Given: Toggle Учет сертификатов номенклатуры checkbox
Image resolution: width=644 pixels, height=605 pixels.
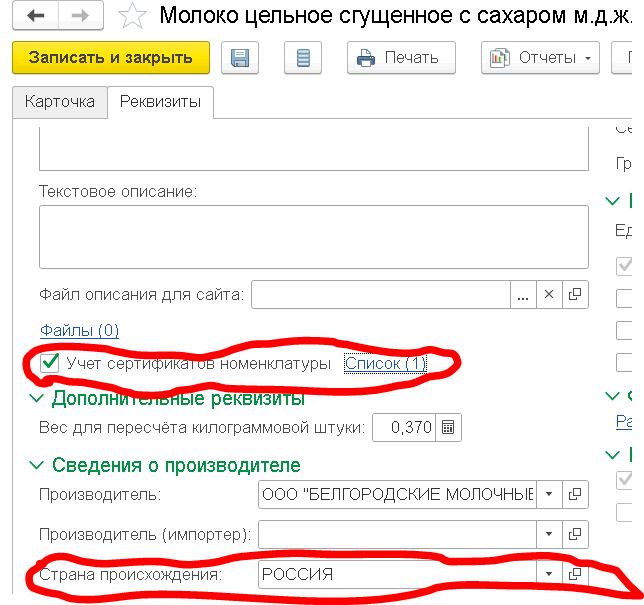Looking at the screenshot, I should 49,364.
